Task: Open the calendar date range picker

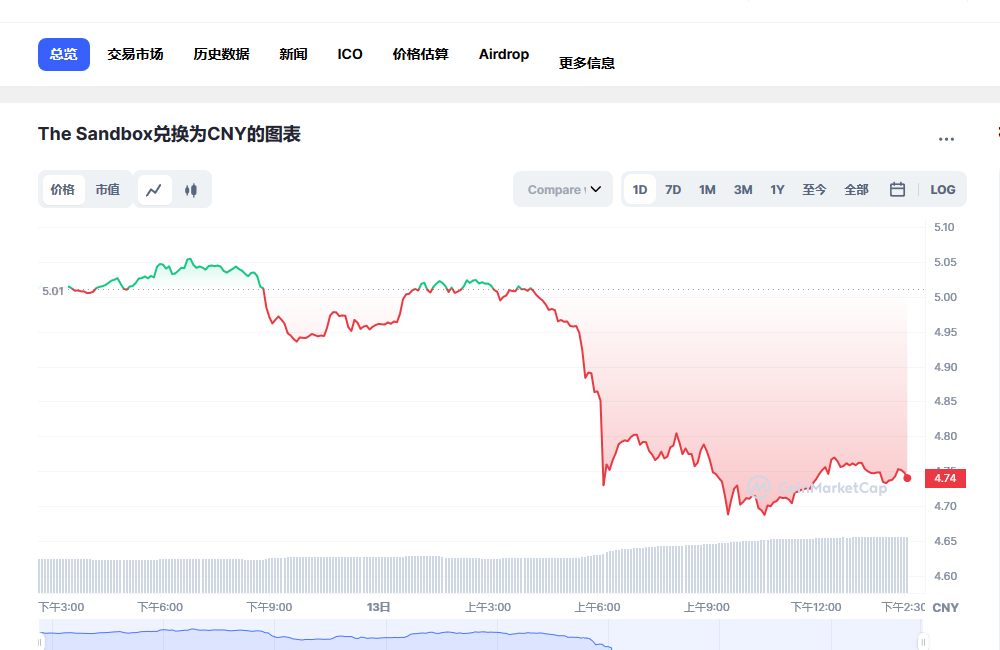Action: click(897, 189)
